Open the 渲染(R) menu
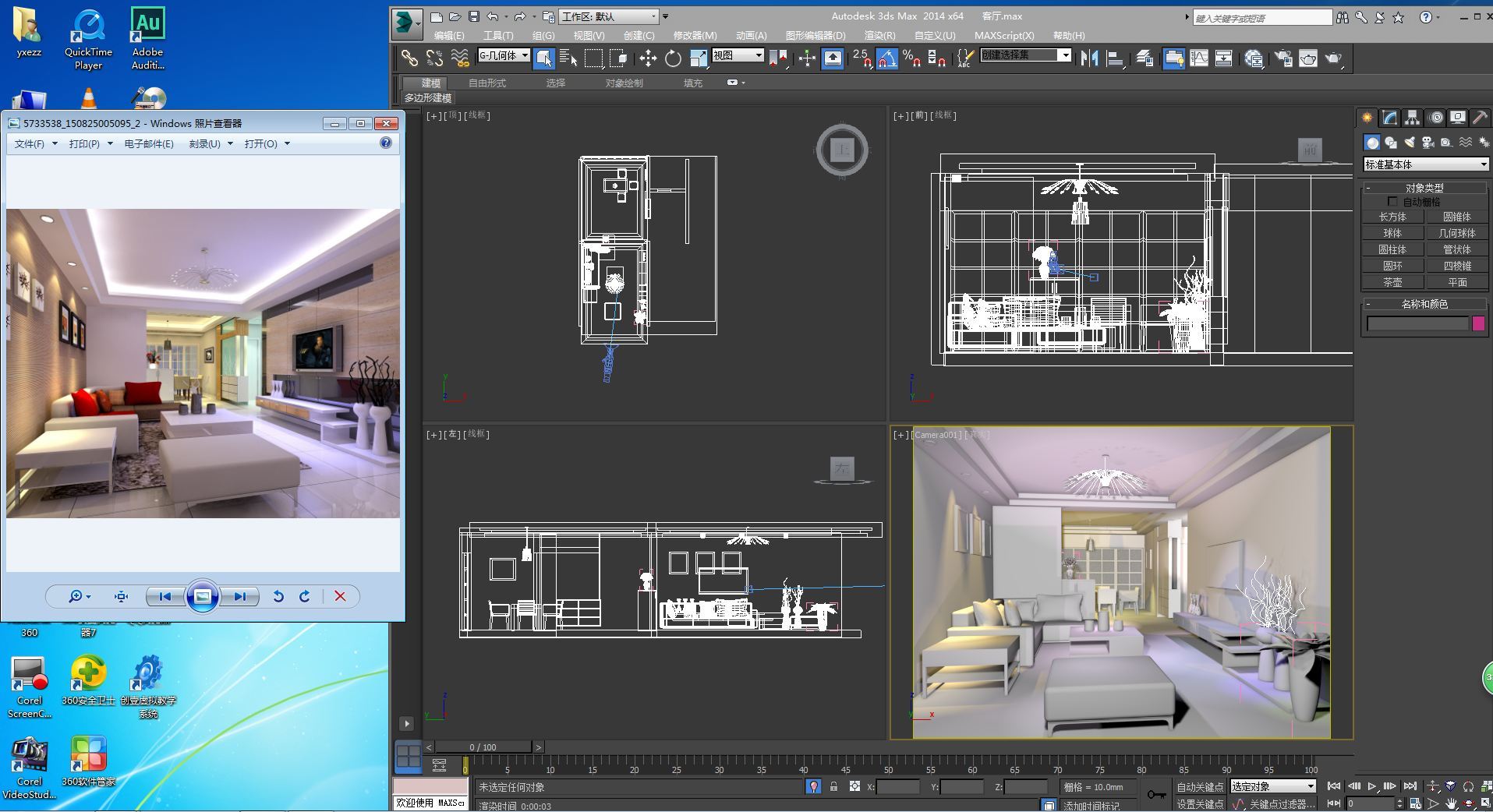Viewport: 1493px width, 812px height. point(879,36)
